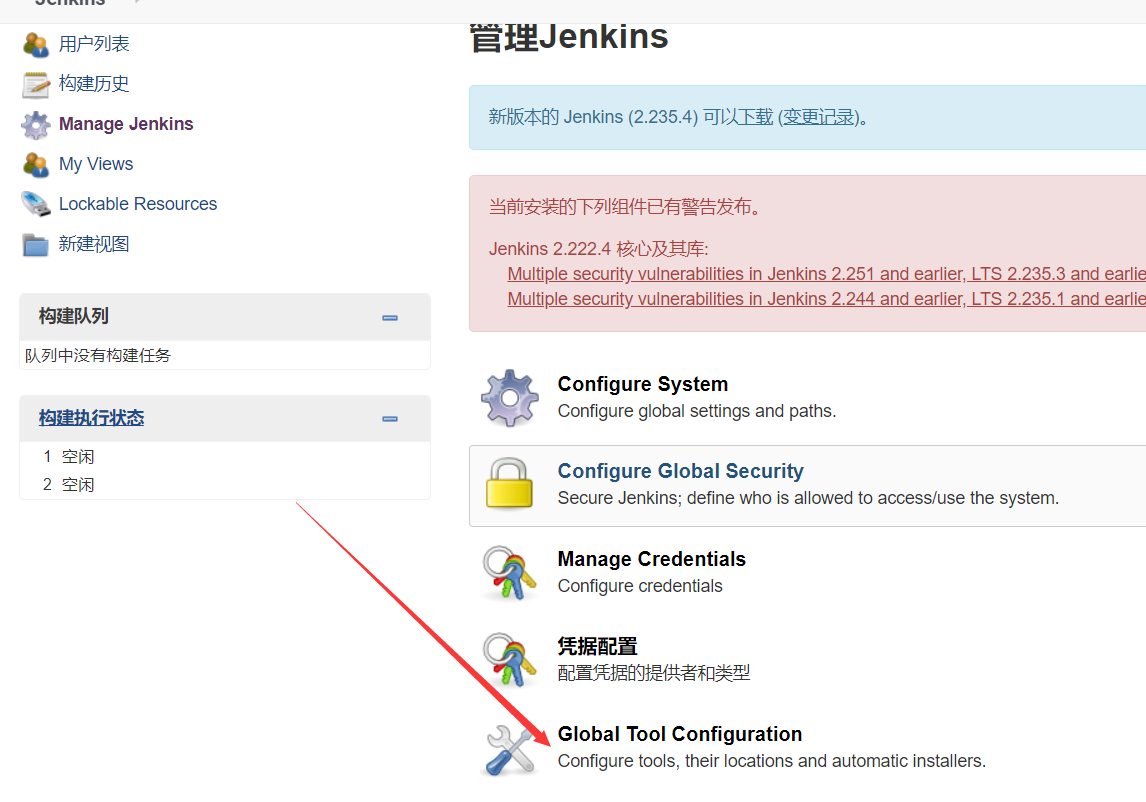Collapse the 构建队列 panel
Viewport: 1146px width, 802px height.
click(390, 317)
